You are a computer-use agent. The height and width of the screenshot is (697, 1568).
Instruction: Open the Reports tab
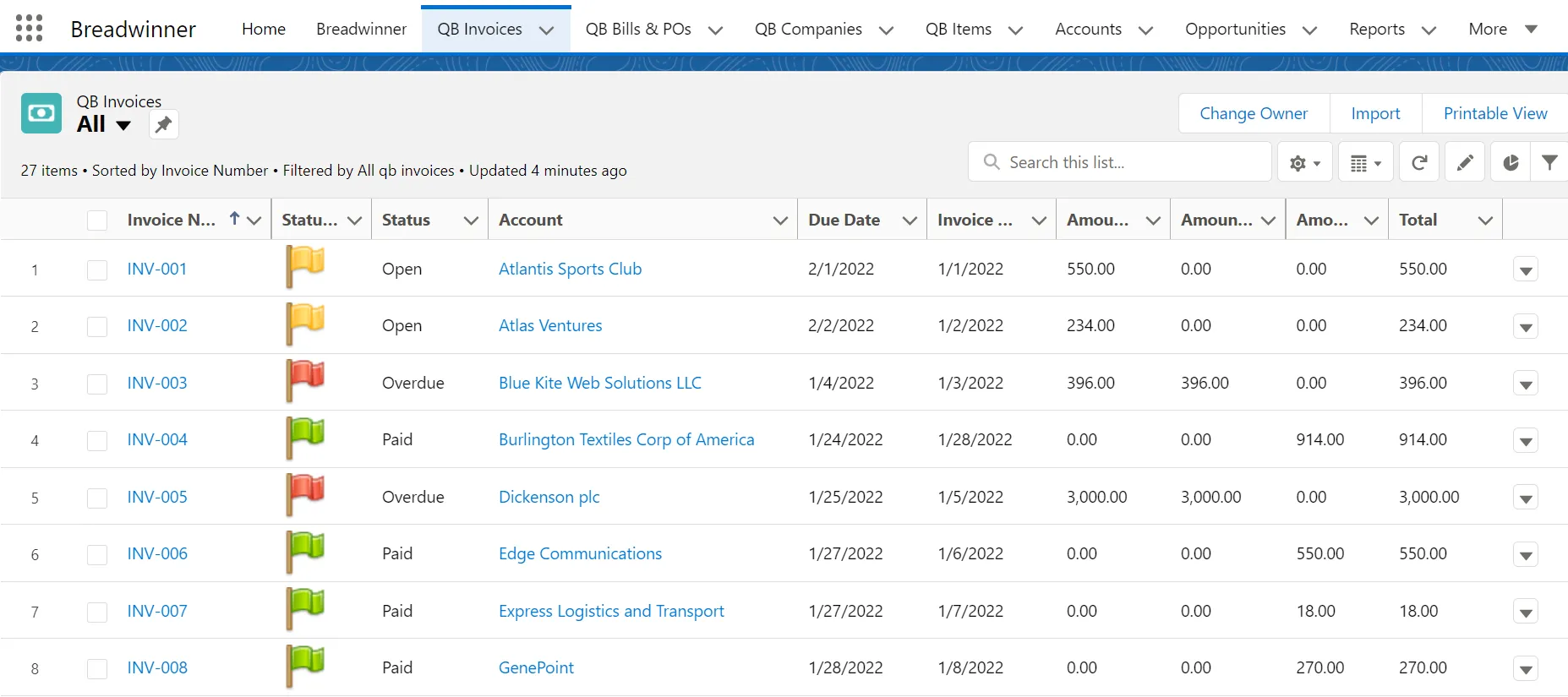(1377, 29)
